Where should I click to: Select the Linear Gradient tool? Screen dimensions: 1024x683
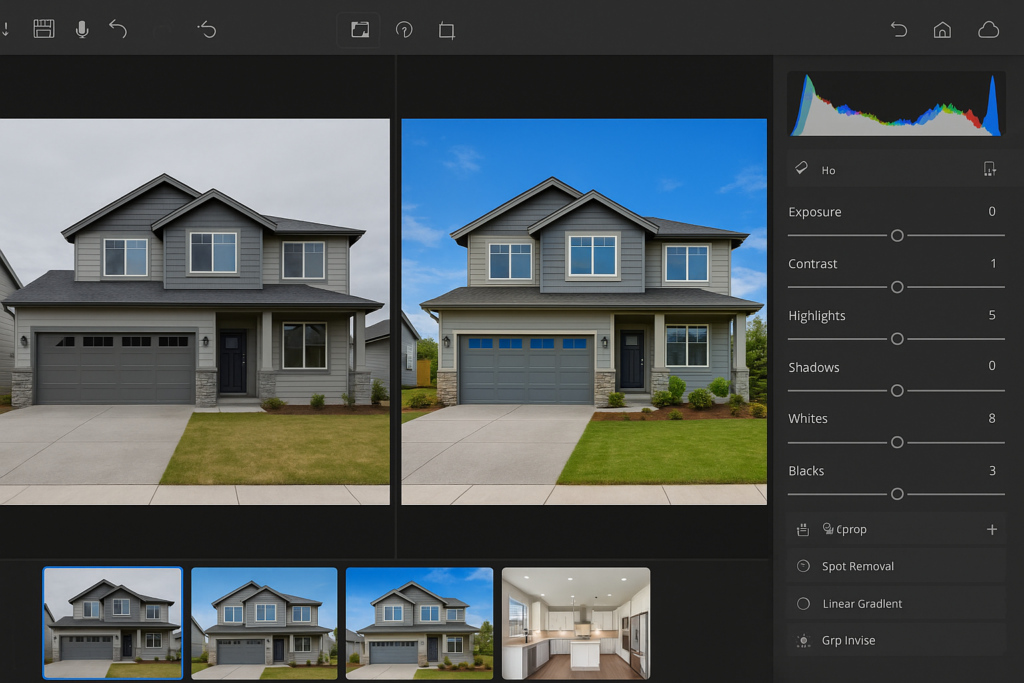click(861, 604)
